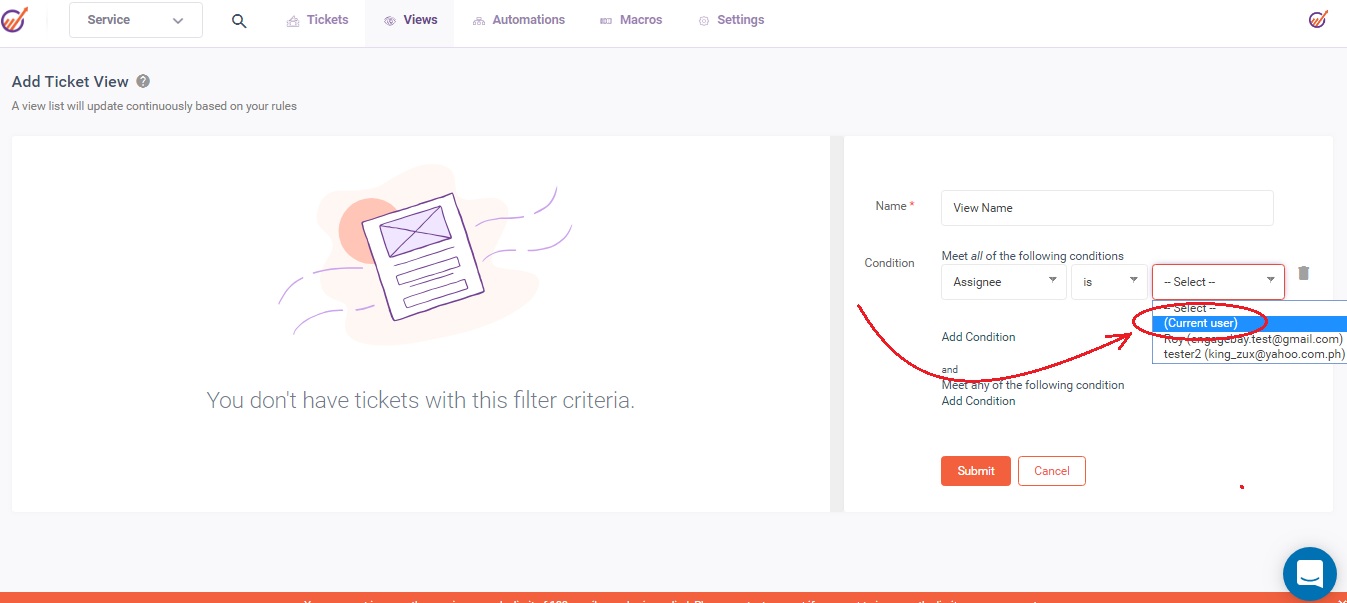The image size is (1347, 603).
Task: Click into the View Name input field
Action: pos(1107,208)
